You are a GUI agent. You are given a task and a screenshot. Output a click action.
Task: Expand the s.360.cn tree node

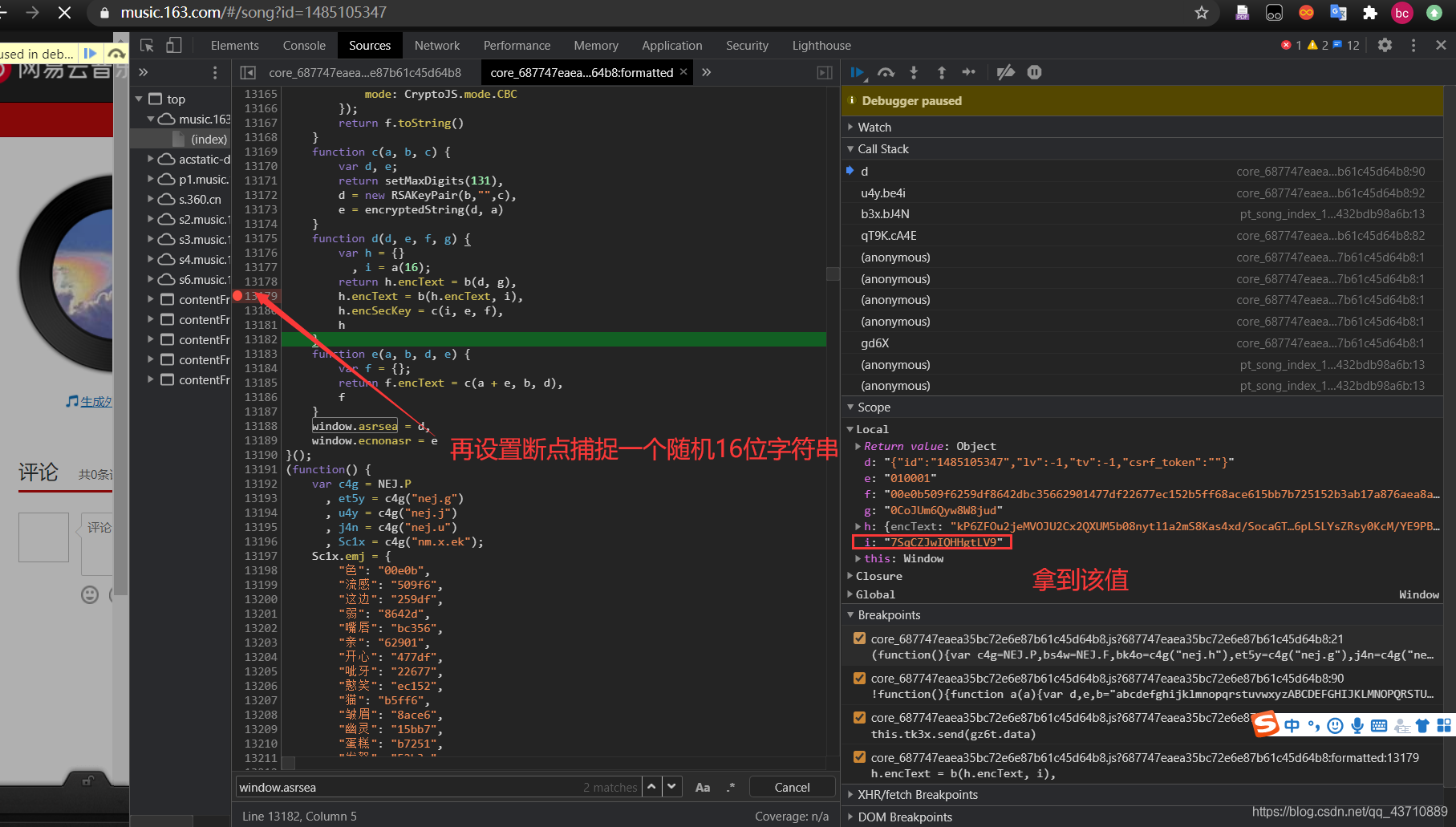(150, 199)
